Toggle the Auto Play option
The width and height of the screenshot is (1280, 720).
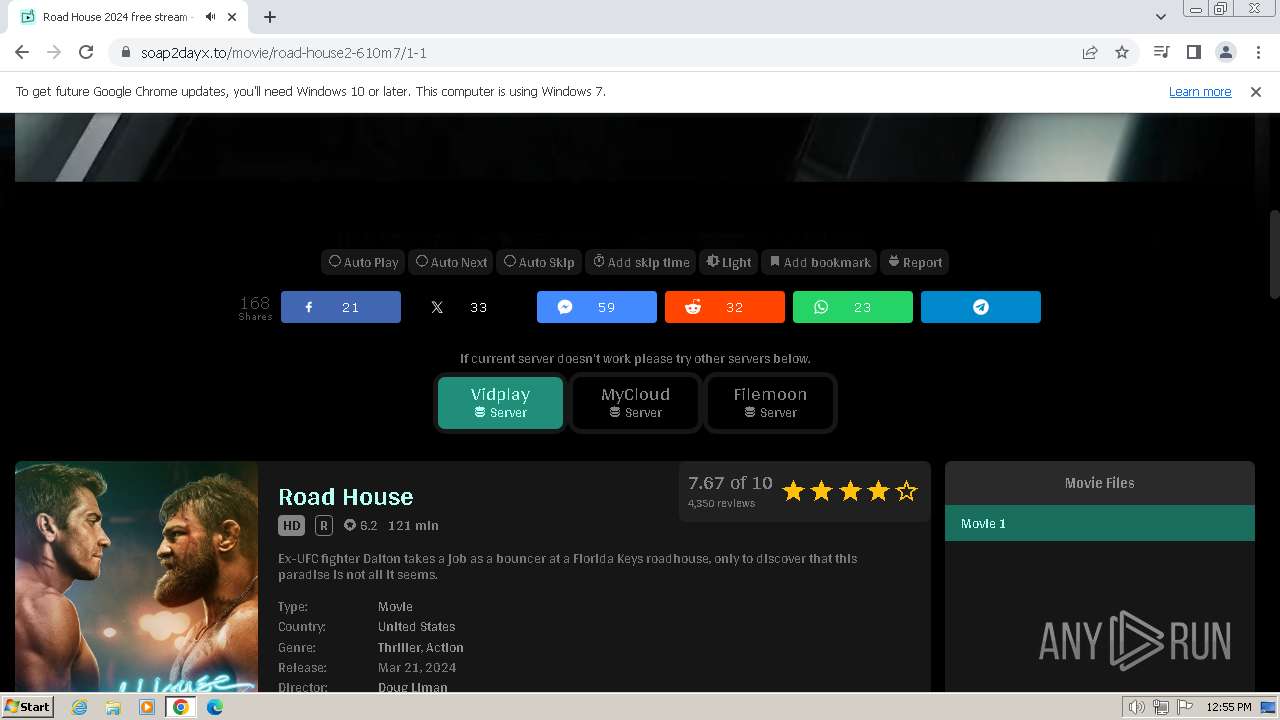coord(364,262)
